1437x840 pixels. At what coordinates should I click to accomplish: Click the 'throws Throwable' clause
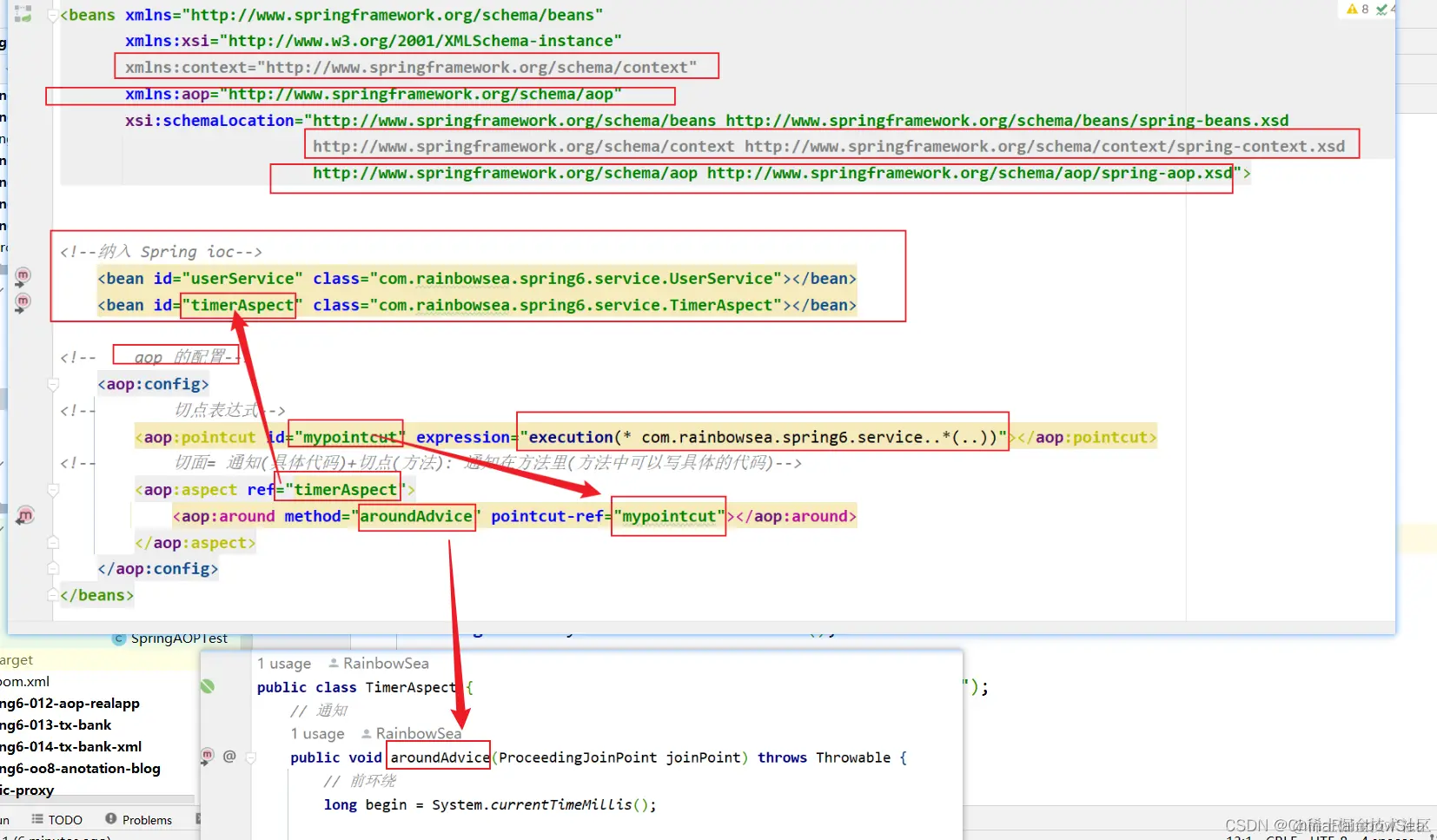tap(824, 757)
